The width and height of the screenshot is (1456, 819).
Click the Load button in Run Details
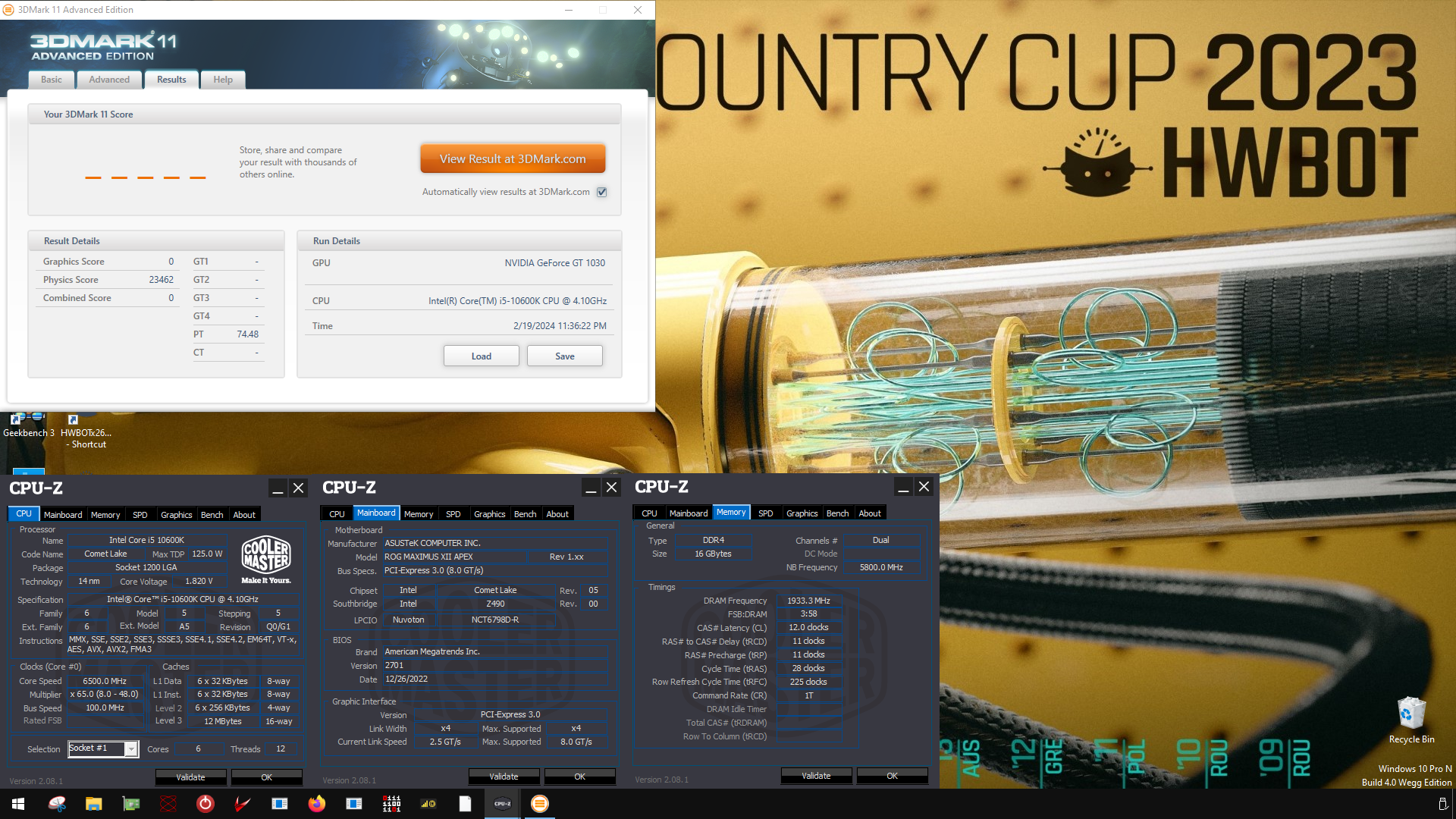coord(482,356)
